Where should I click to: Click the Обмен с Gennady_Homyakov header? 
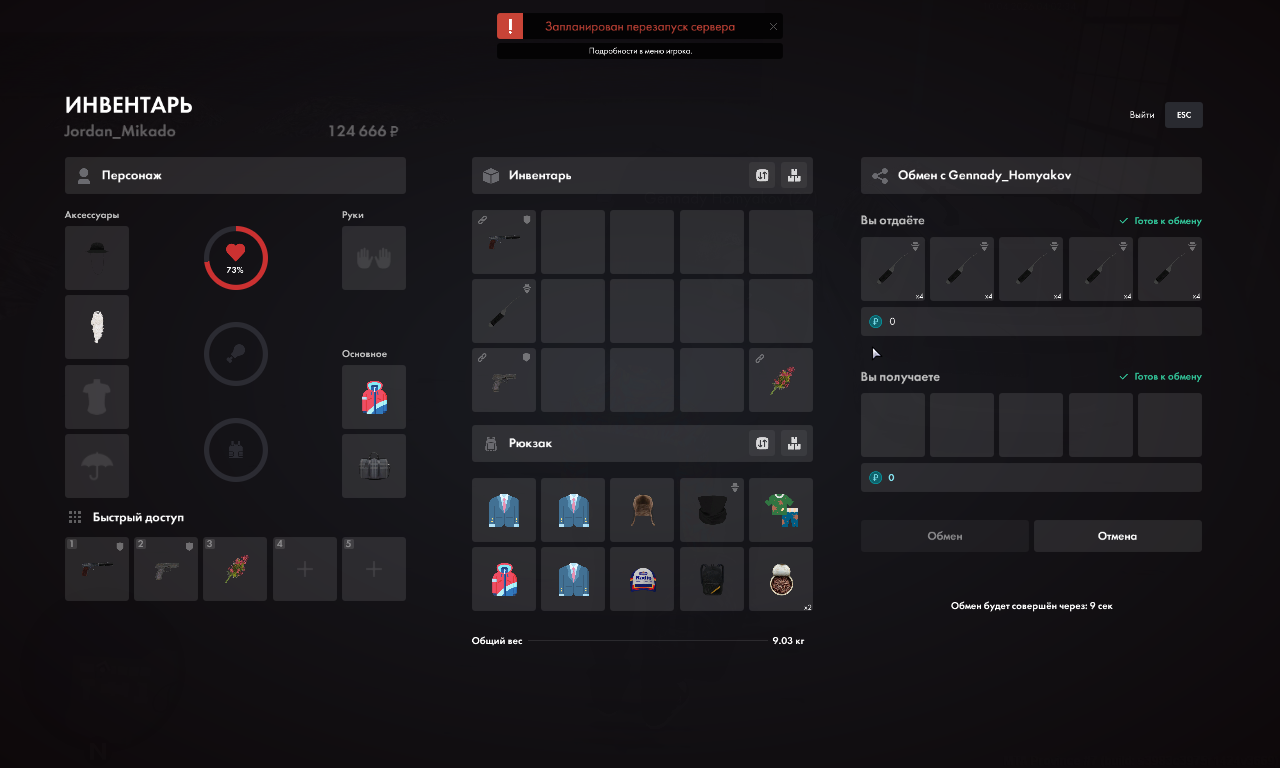click(x=1031, y=175)
